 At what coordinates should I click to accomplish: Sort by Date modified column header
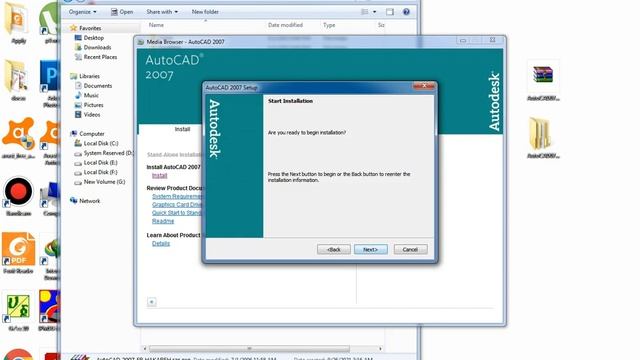click(285, 25)
